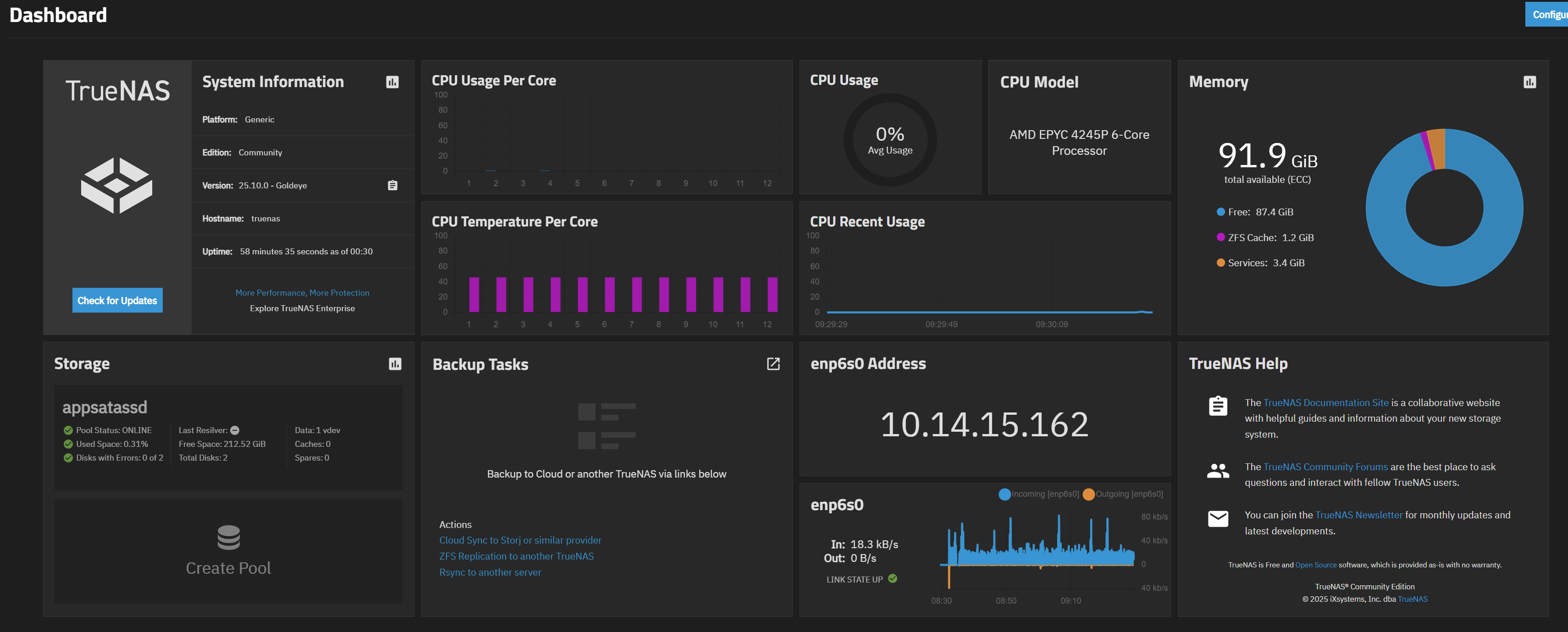1568x632 pixels.
Task: Open System Information reports chart icon
Action: tap(392, 82)
